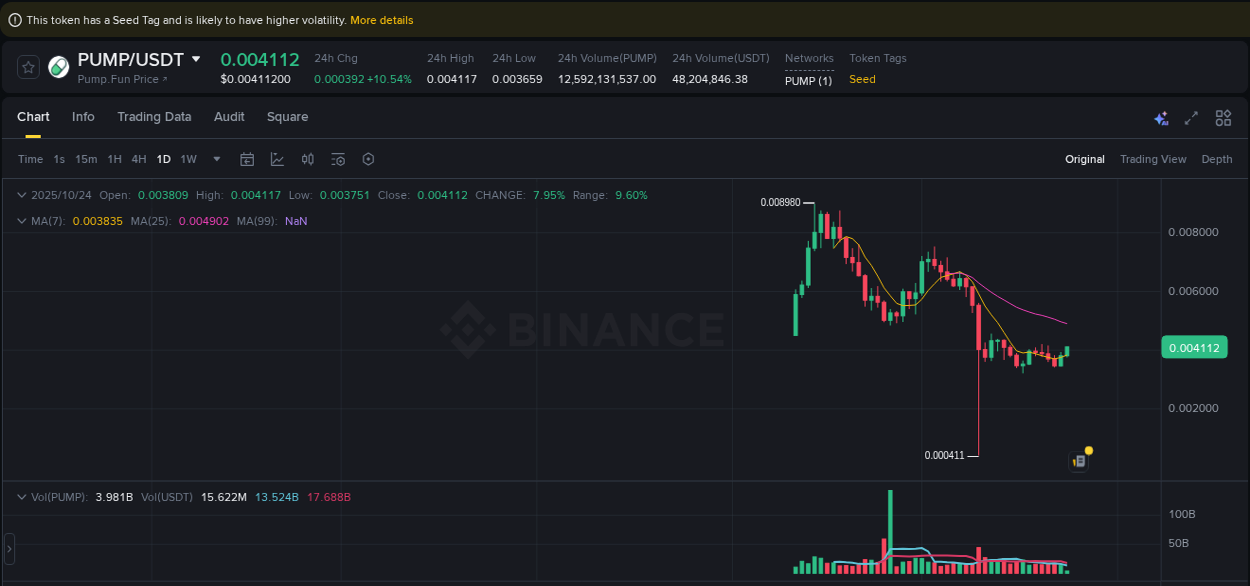Collapse the MA indicator row chevron
This screenshot has width=1250, height=586.
[22, 221]
